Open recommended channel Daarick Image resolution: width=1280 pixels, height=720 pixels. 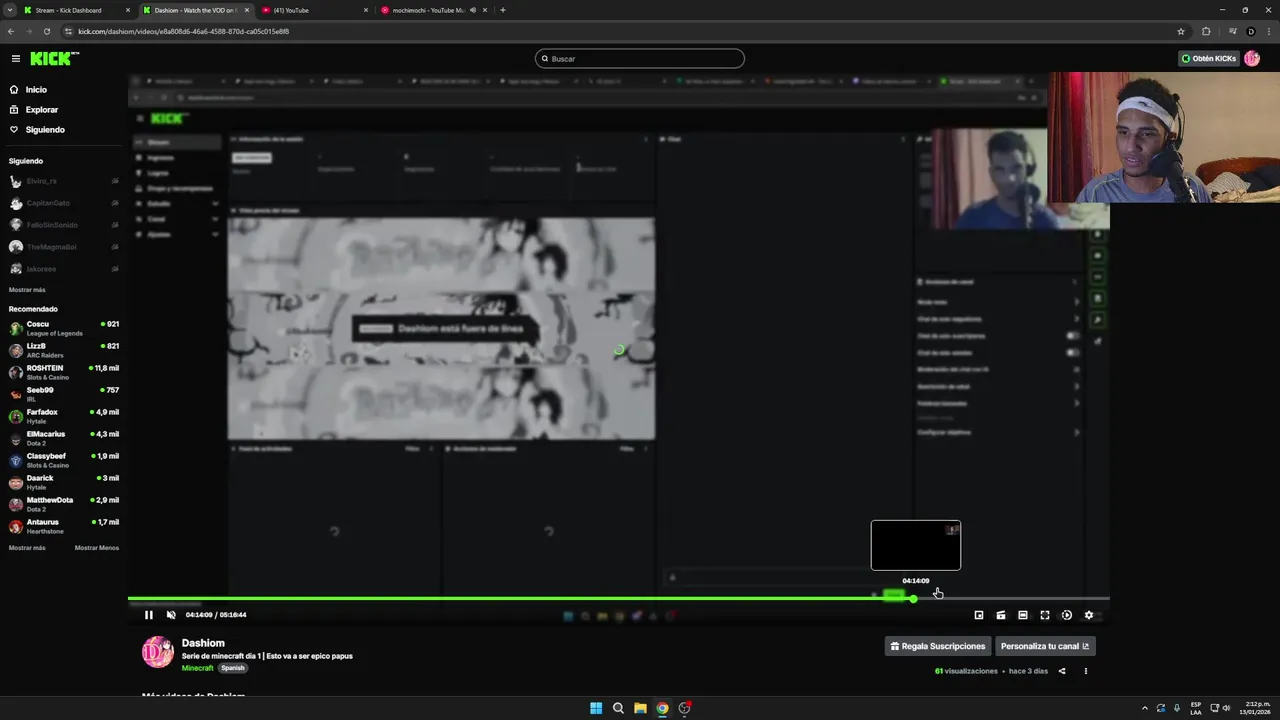click(64, 482)
